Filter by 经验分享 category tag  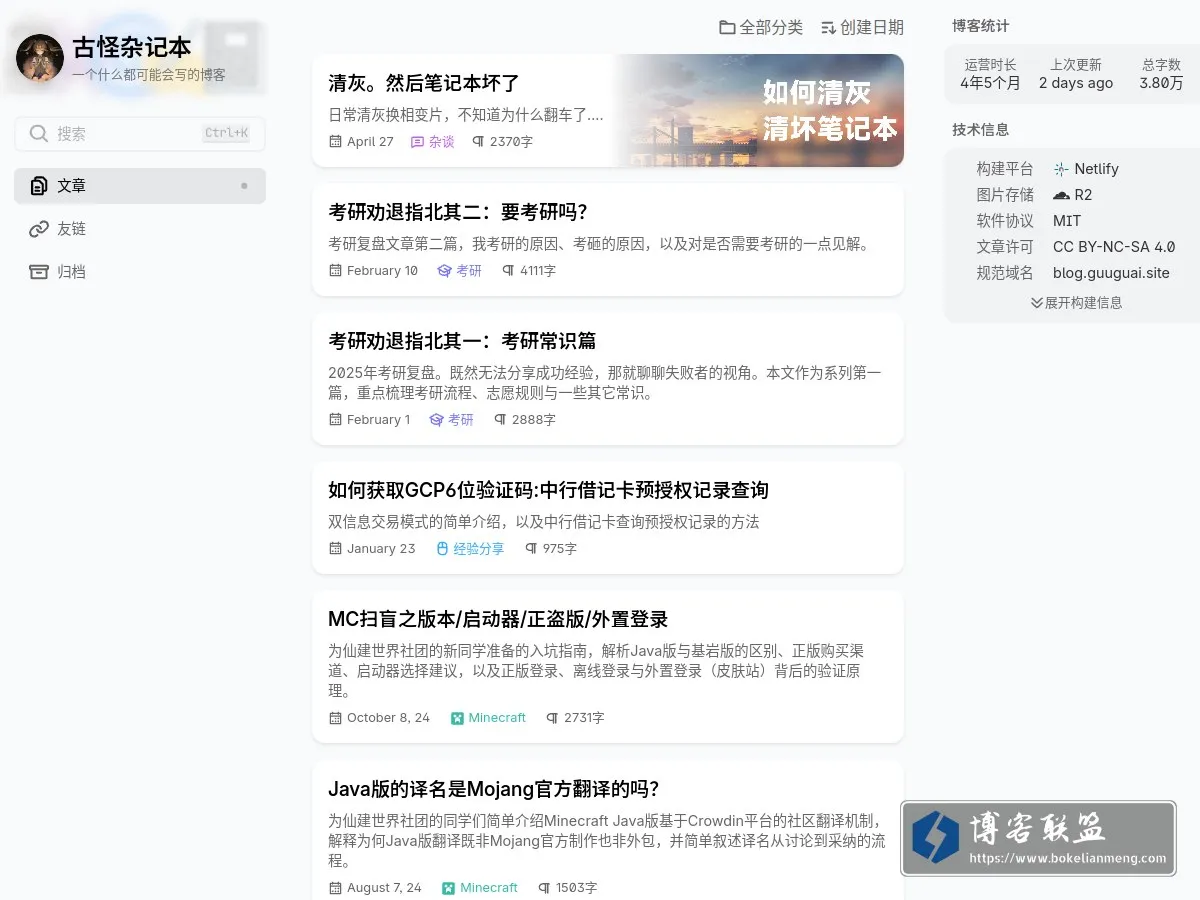tap(471, 549)
